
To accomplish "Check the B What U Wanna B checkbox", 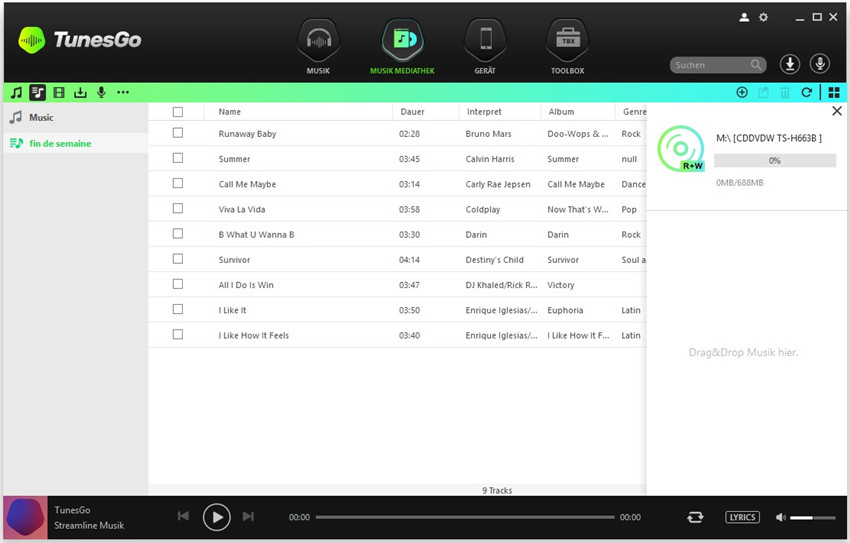I will pyautogui.click(x=178, y=234).
